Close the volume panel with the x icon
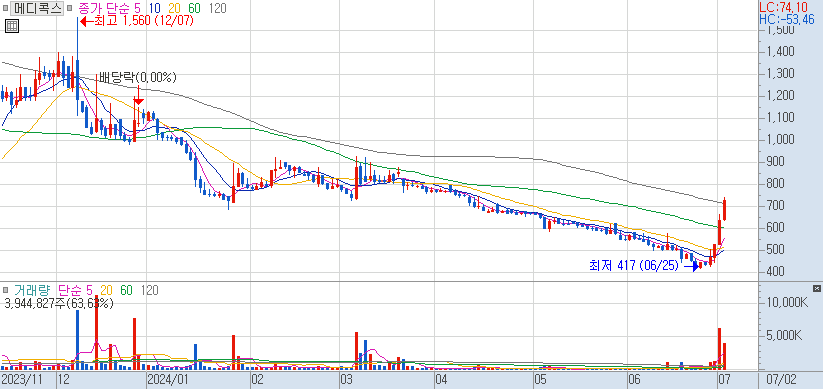Screen dimensions: 823x389 [x=816, y=289]
